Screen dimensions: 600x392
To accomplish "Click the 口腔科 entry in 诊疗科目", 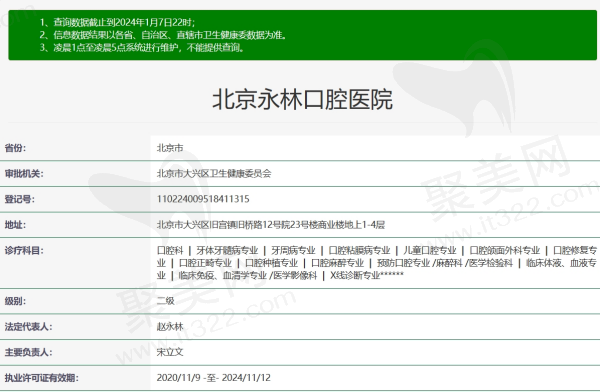I will (x=170, y=251).
